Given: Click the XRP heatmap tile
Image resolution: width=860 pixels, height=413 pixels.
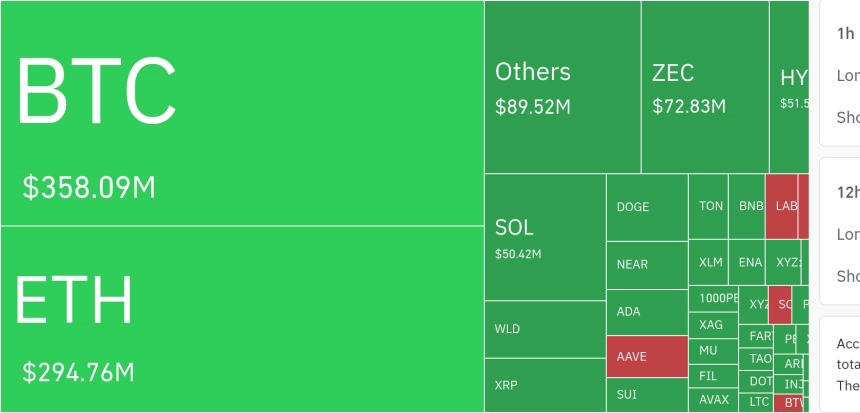Looking at the screenshot, I should (x=546, y=386).
